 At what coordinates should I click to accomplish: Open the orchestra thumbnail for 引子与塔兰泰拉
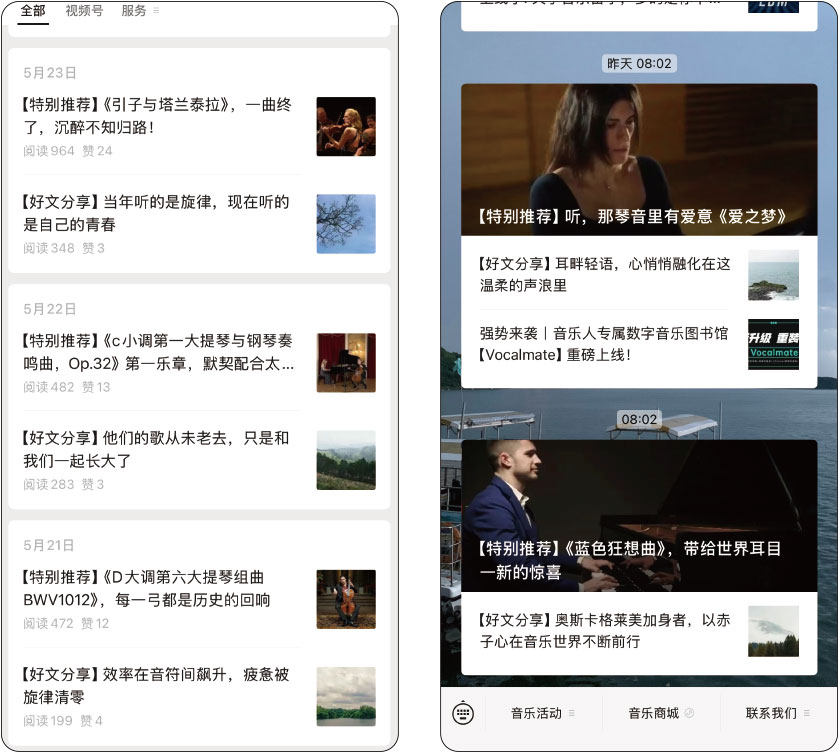[346, 126]
